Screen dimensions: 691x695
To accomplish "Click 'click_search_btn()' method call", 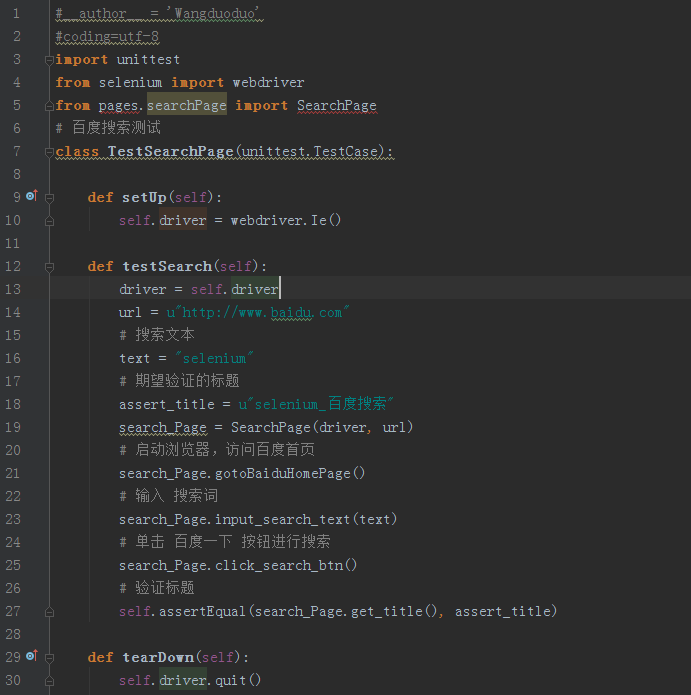I will (286, 566).
